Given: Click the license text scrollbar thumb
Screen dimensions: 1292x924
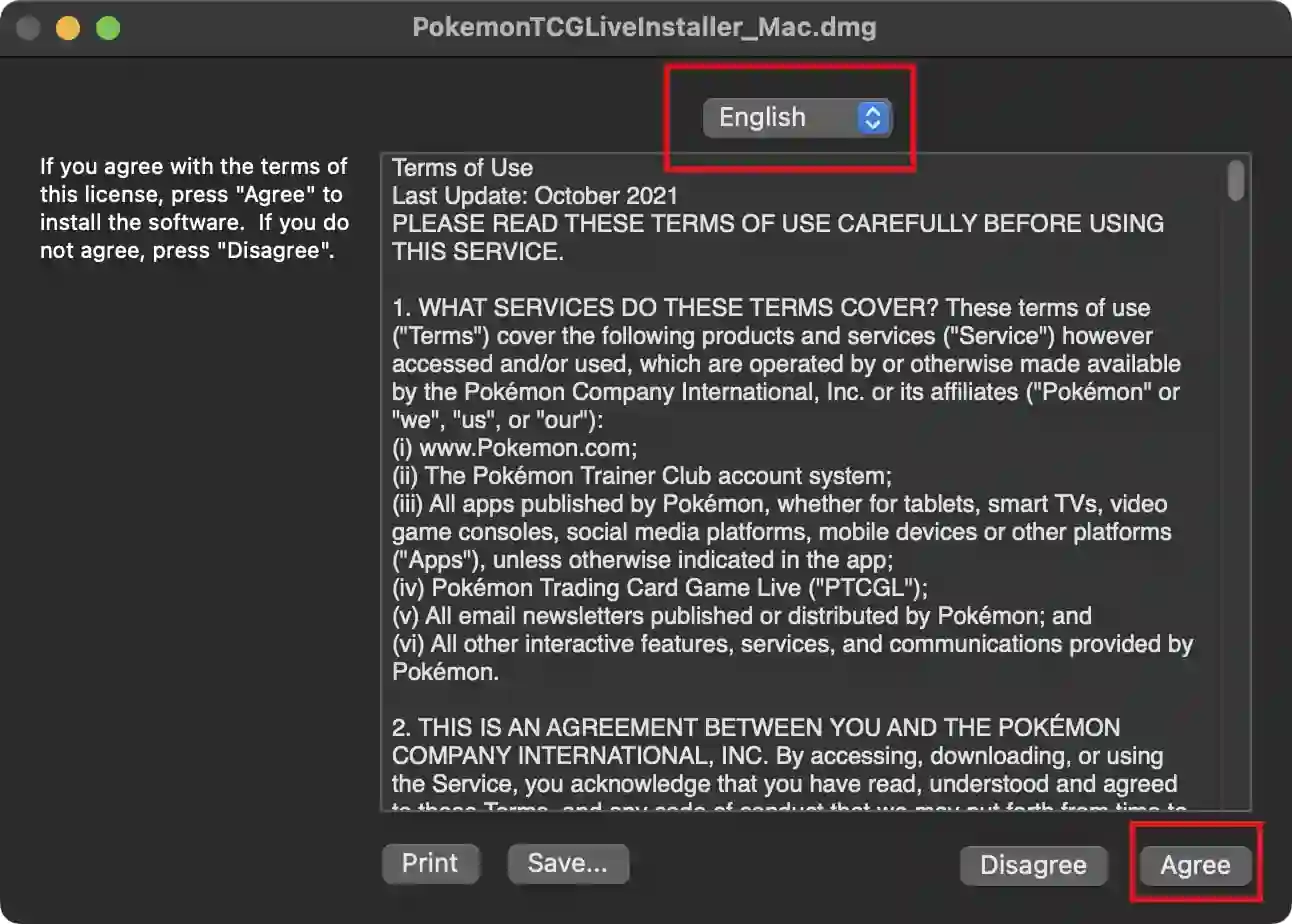Looking at the screenshot, I should pyautogui.click(x=1237, y=180).
